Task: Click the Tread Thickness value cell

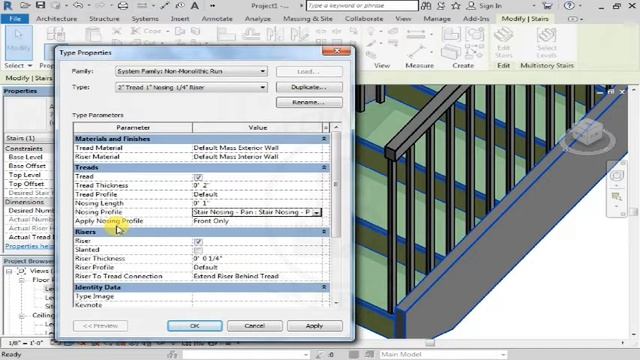Action: tap(257, 186)
